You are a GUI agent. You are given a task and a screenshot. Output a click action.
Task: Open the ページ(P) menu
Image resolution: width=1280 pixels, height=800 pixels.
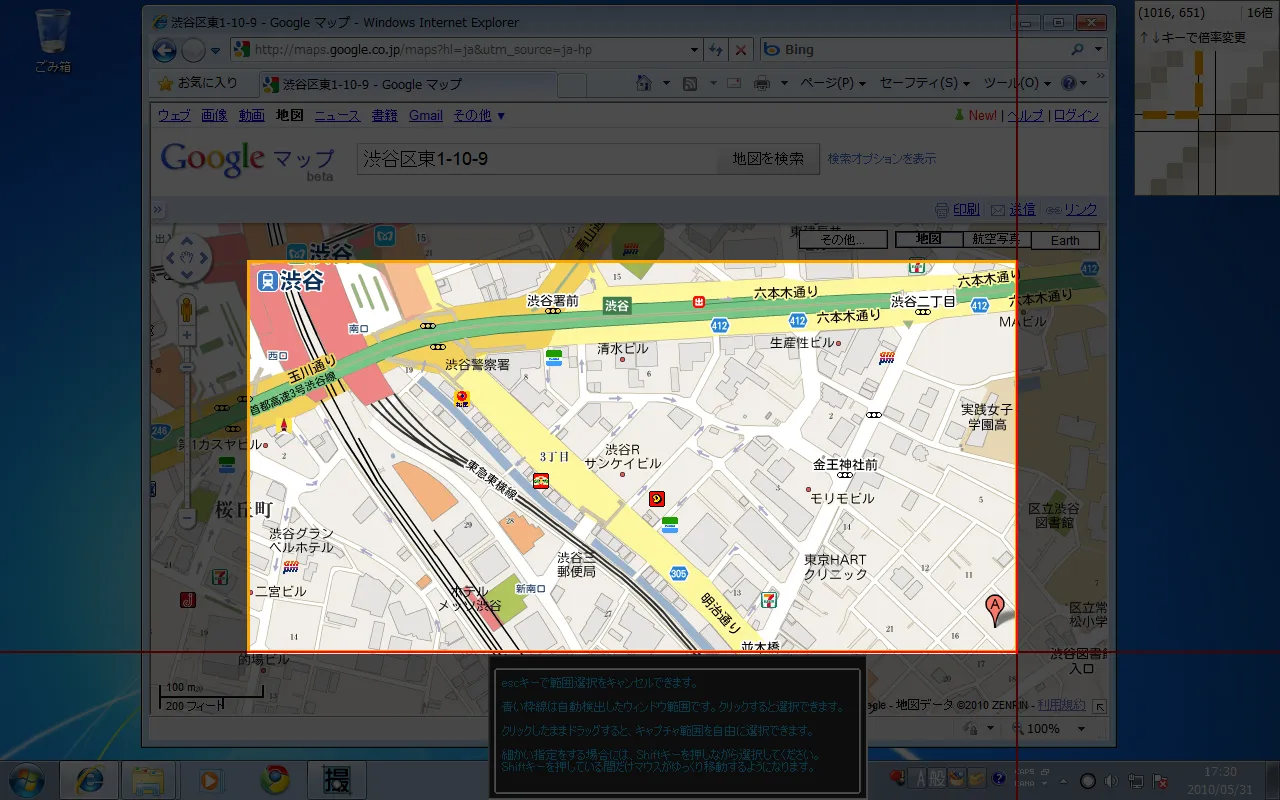[832, 83]
